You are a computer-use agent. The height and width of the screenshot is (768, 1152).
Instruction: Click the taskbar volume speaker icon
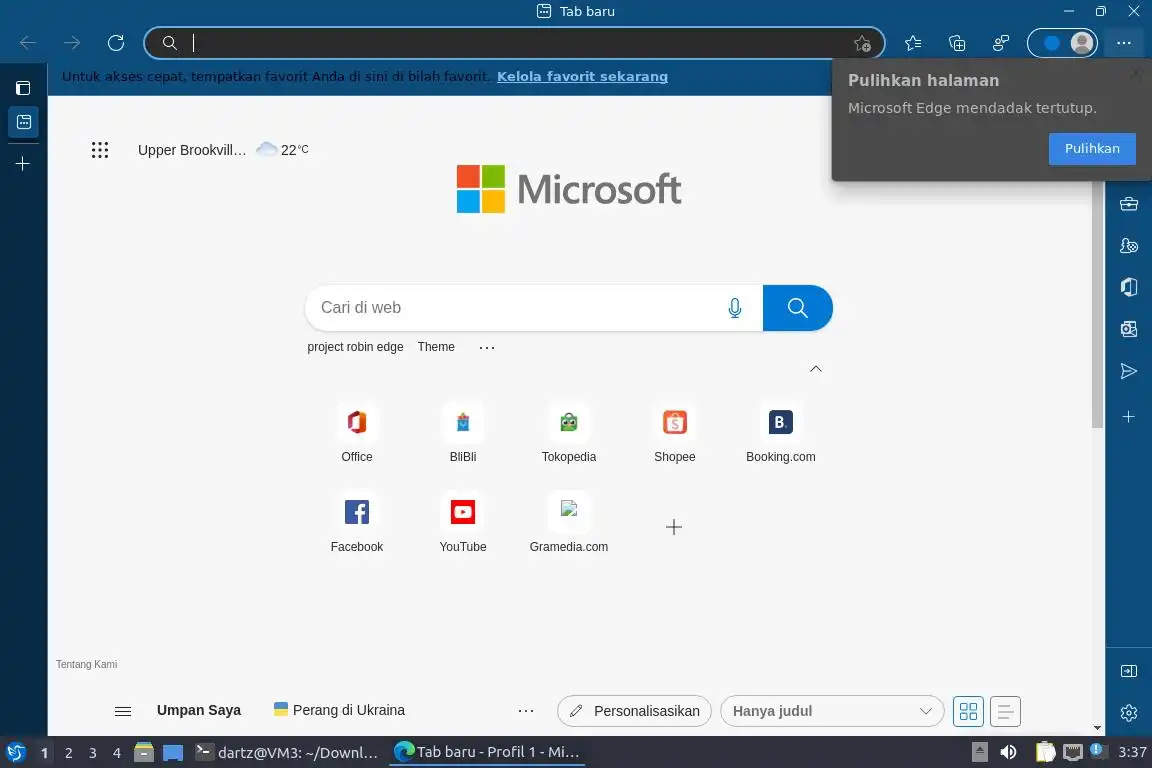click(x=1009, y=752)
